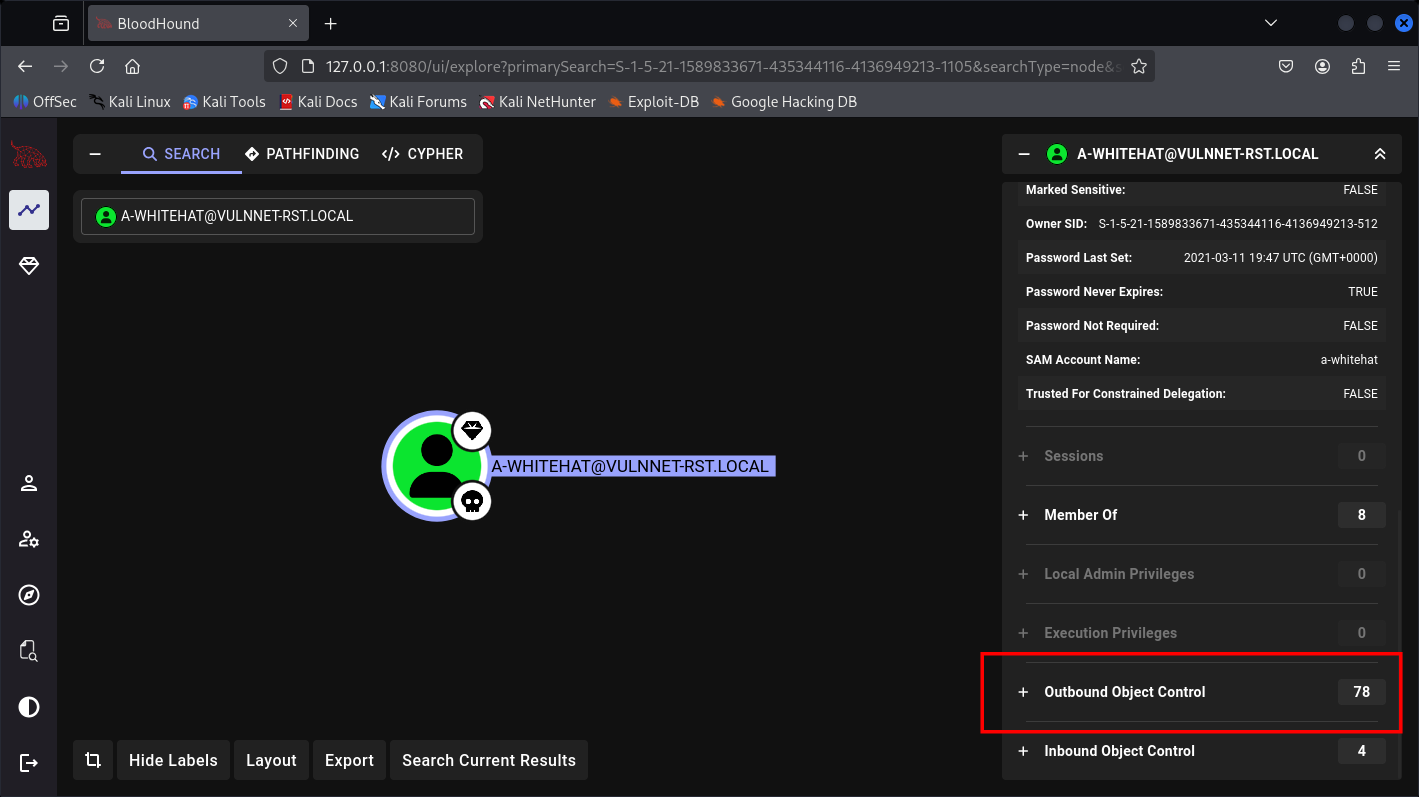Click the node search input field

(278, 216)
